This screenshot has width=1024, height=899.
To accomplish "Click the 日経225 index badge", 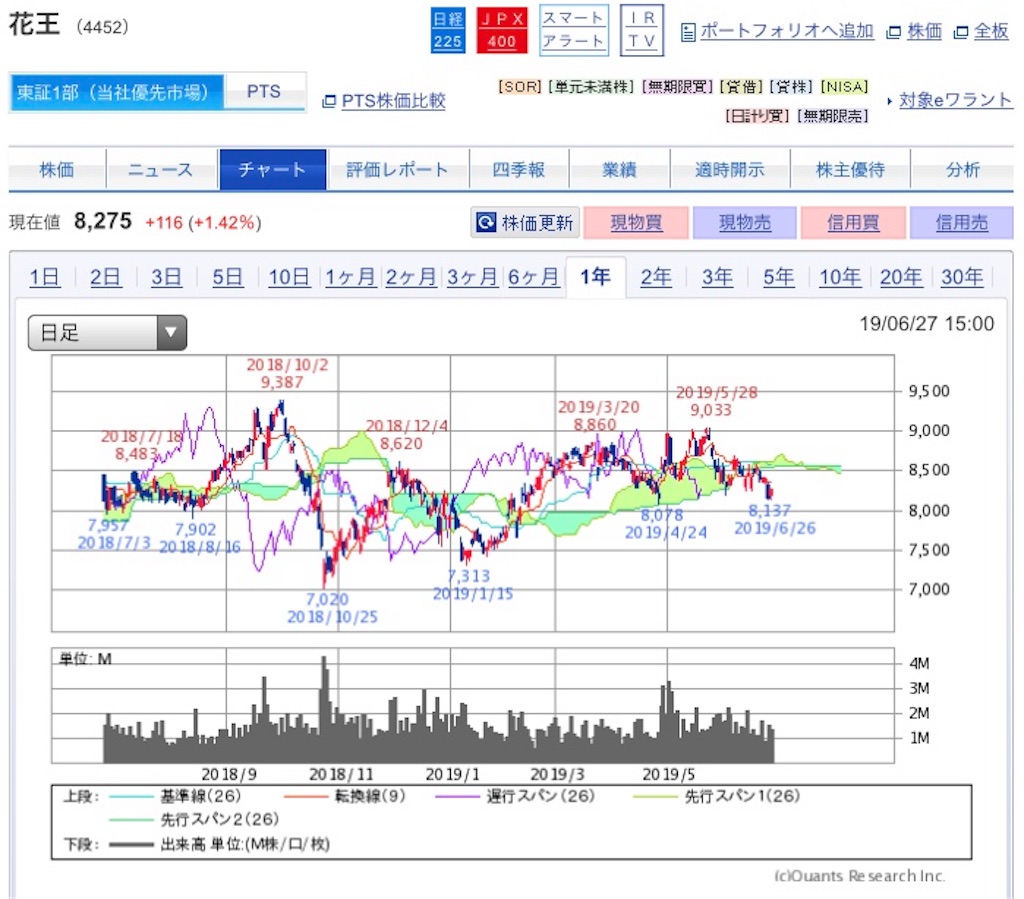I will (x=448, y=30).
